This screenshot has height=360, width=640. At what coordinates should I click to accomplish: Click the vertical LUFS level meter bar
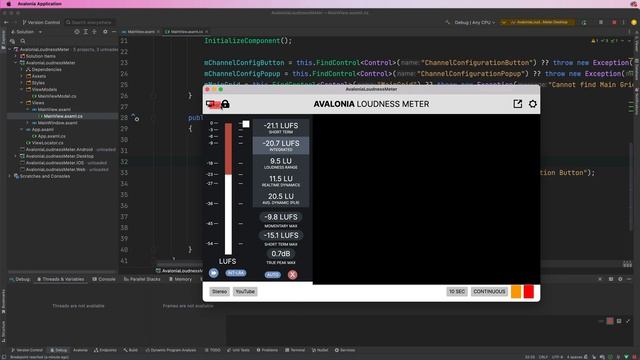pyautogui.click(x=228, y=189)
